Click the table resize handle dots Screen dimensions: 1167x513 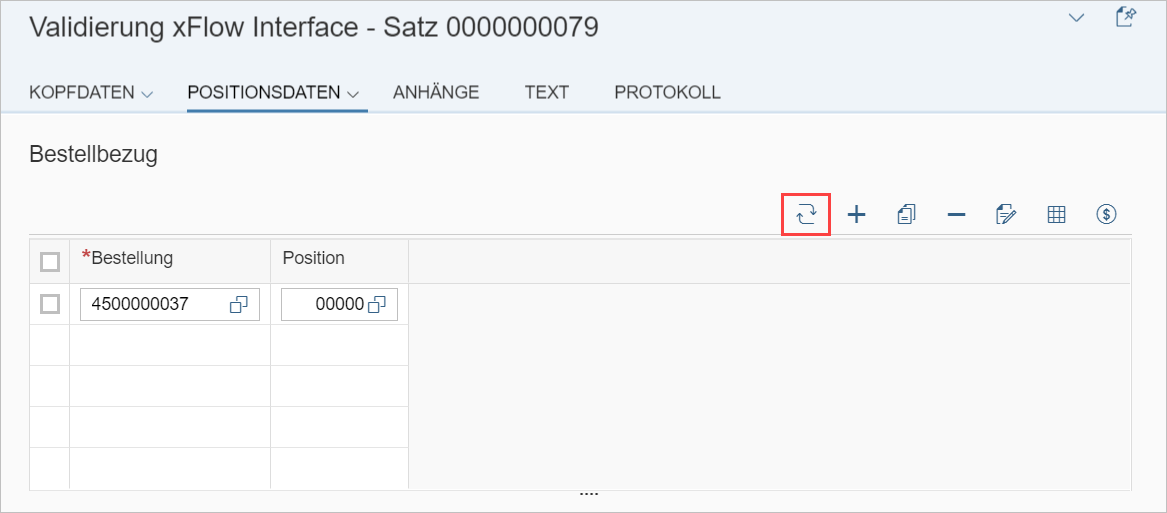[588, 494]
